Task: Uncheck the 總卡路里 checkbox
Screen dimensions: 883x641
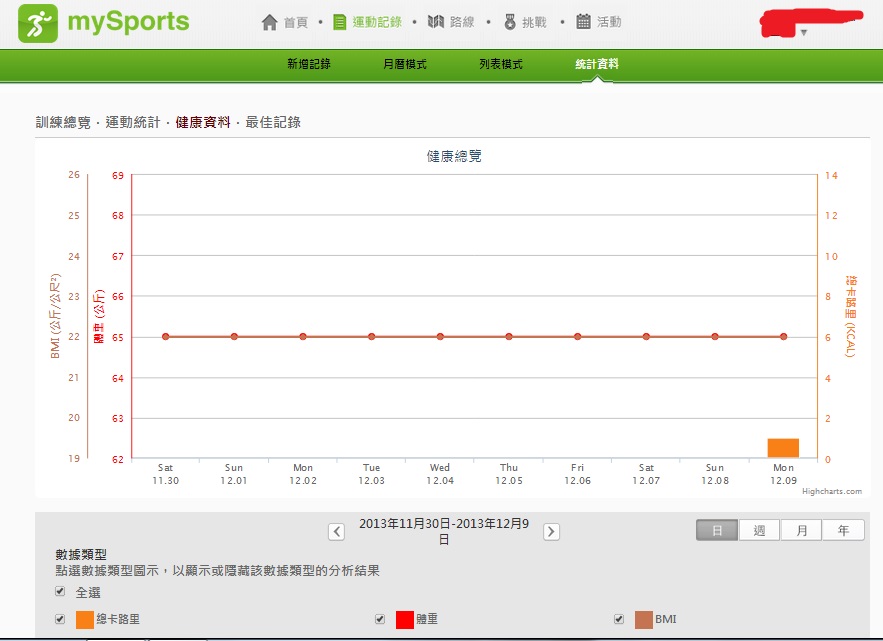Action: [61, 619]
